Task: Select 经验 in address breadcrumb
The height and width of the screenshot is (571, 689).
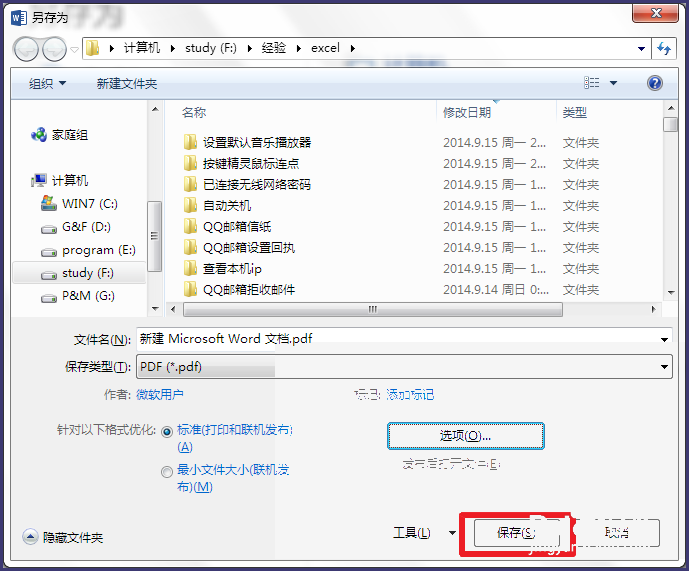Action: tap(273, 47)
